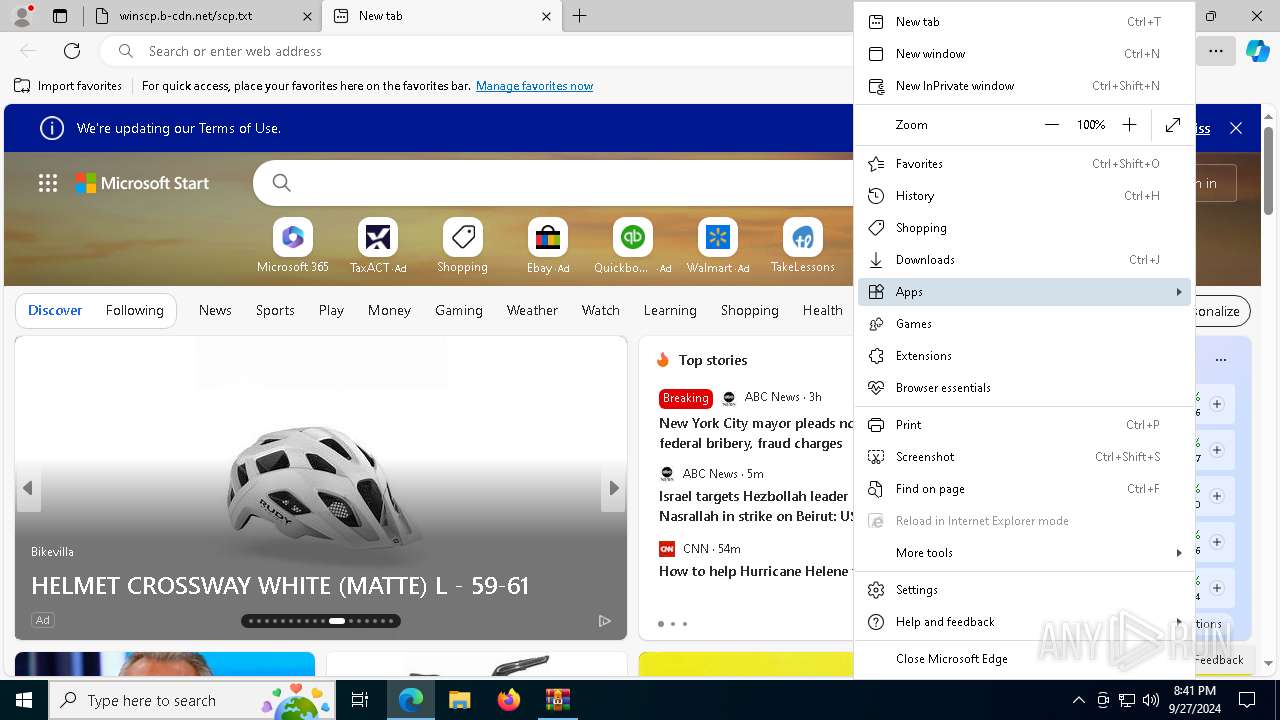
Task: Expand the Apps submenu
Action: 1024,292
